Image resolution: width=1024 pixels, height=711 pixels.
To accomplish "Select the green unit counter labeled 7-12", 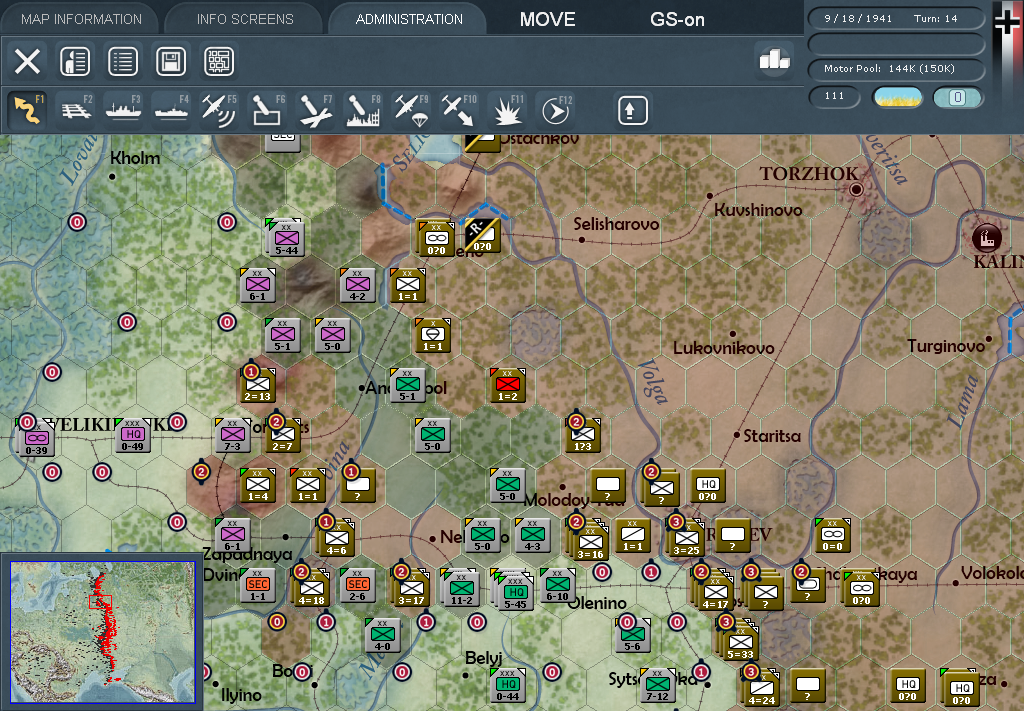I will pos(658,686).
